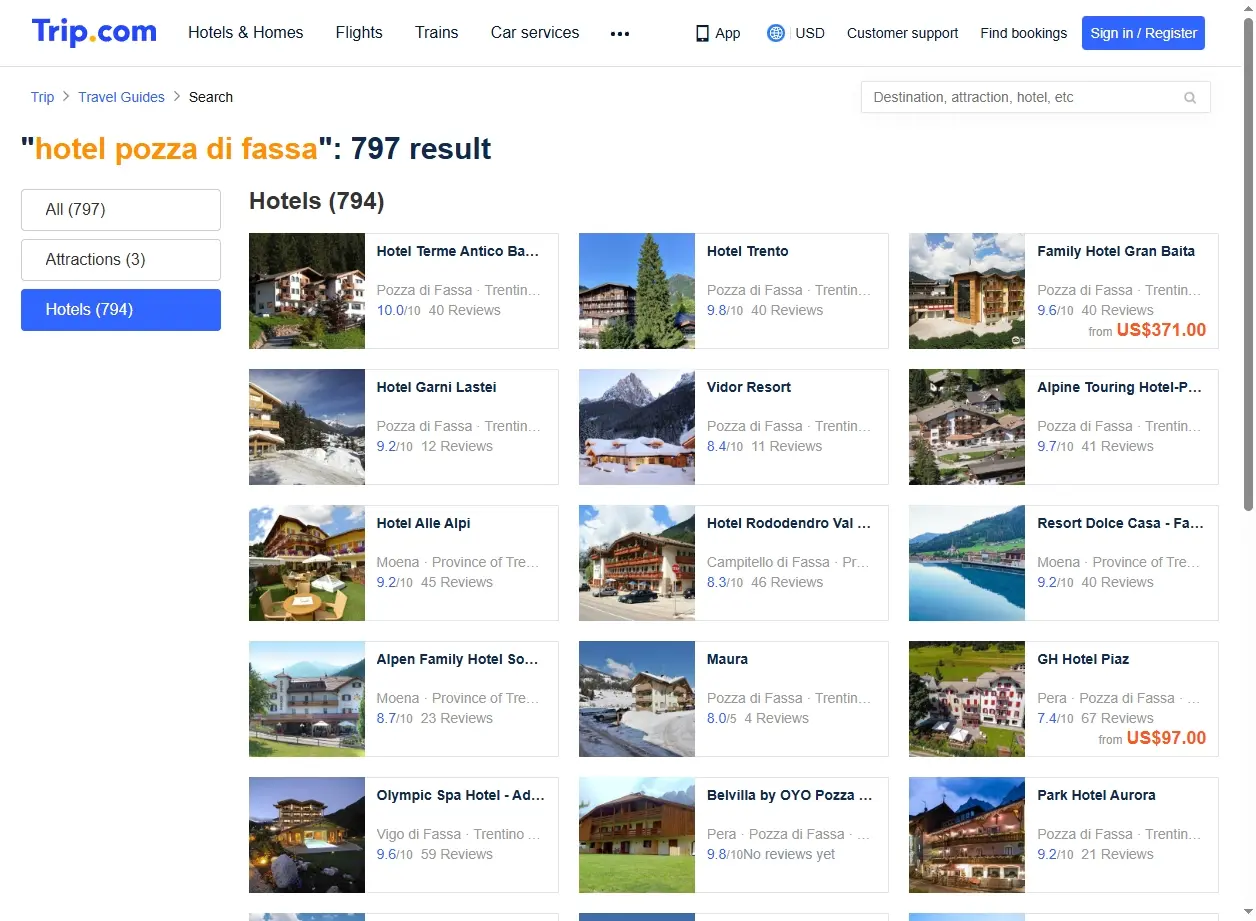Open Hotel Alle Alpi thumbnail

(307, 563)
